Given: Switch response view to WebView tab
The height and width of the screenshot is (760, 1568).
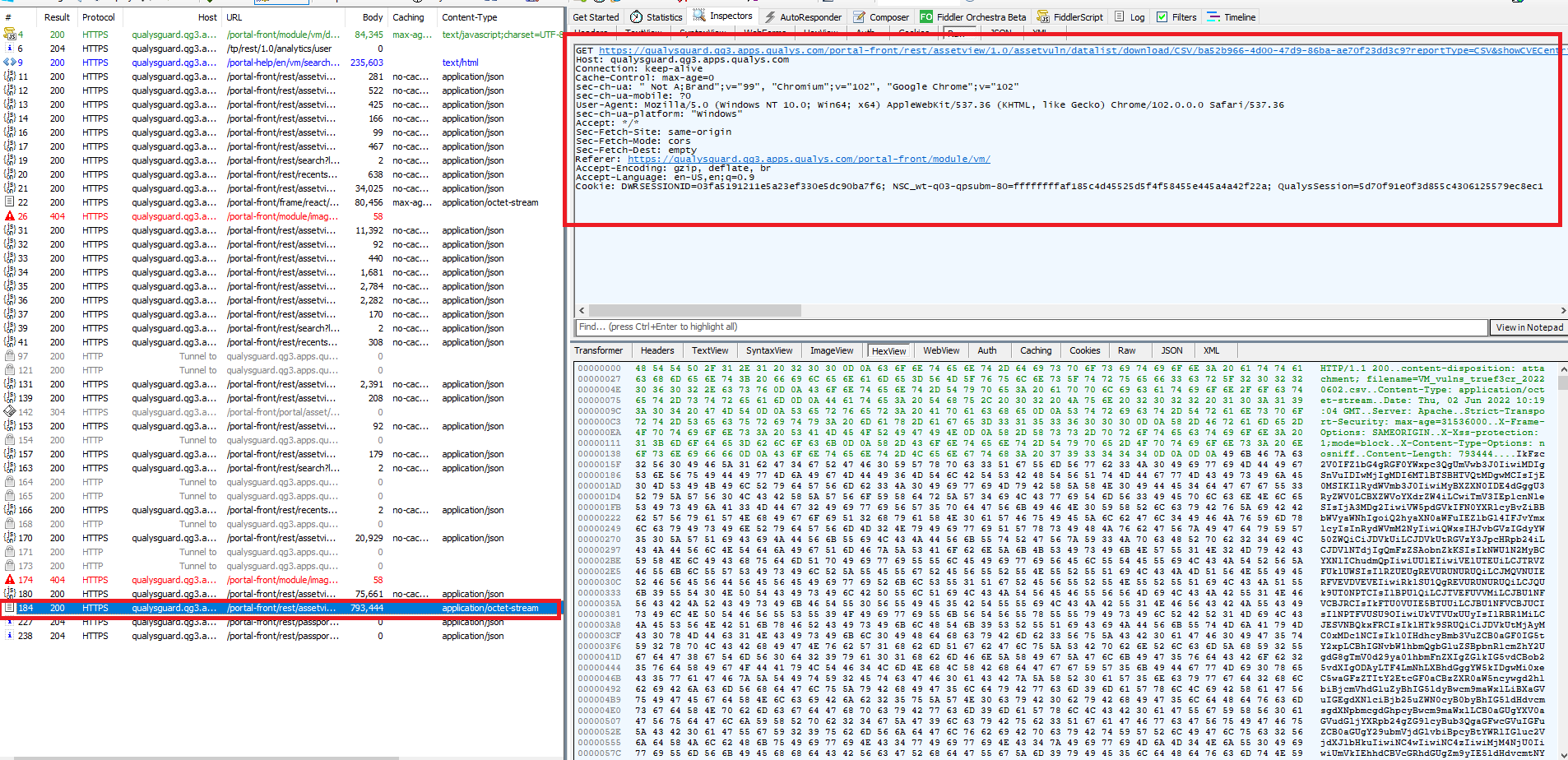Looking at the screenshot, I should click(x=941, y=350).
